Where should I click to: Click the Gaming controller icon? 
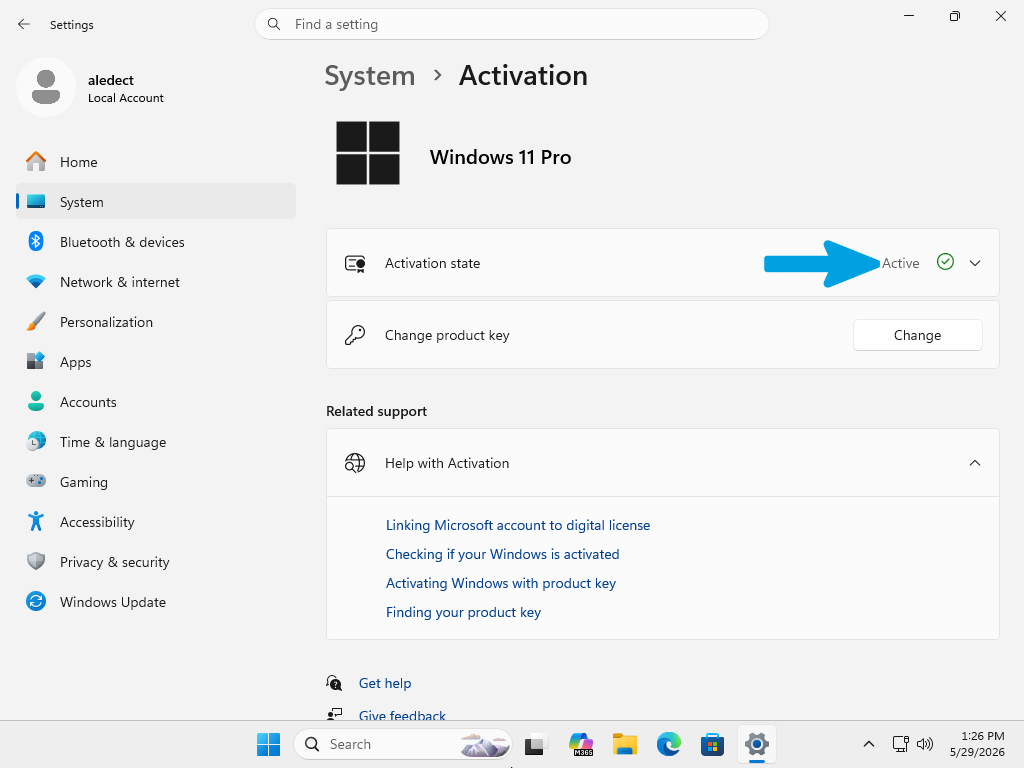tap(36, 481)
